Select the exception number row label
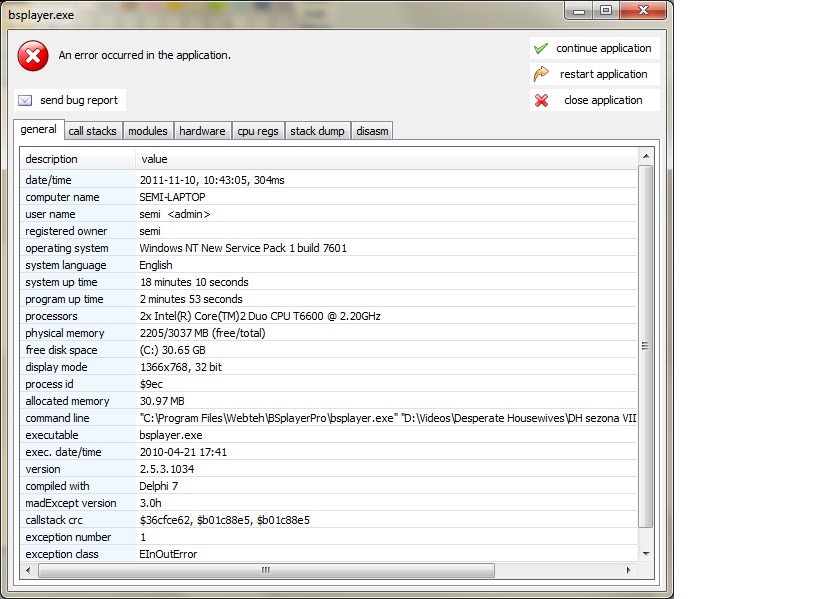 (x=68, y=537)
